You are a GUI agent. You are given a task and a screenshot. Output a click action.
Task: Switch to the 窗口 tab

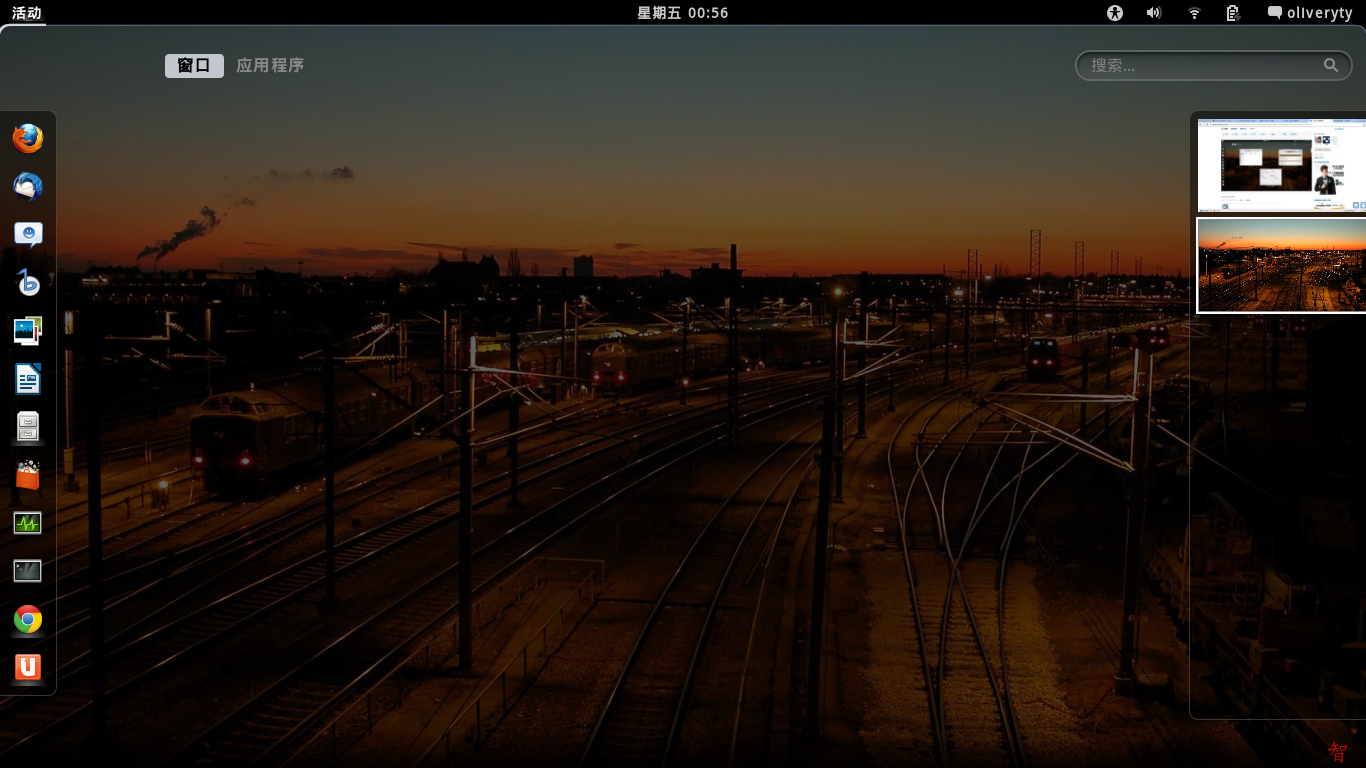pos(194,65)
